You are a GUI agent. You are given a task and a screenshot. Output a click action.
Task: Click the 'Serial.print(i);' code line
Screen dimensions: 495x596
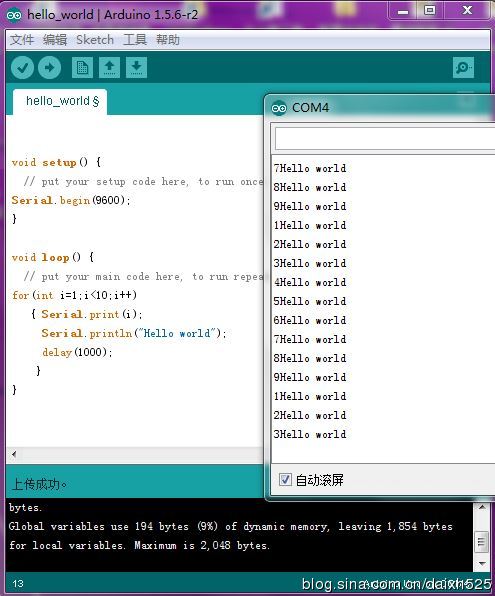coord(92,314)
